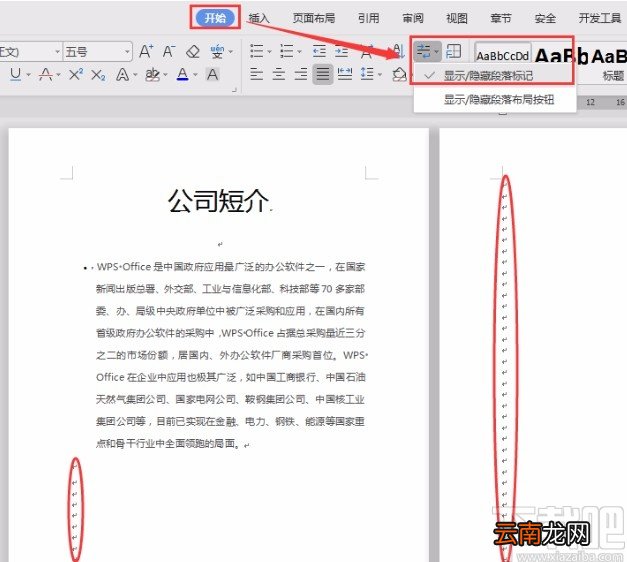Apply superscript formatting
Image resolution: width=627 pixels, height=562 pixels.
[x=76, y=74]
